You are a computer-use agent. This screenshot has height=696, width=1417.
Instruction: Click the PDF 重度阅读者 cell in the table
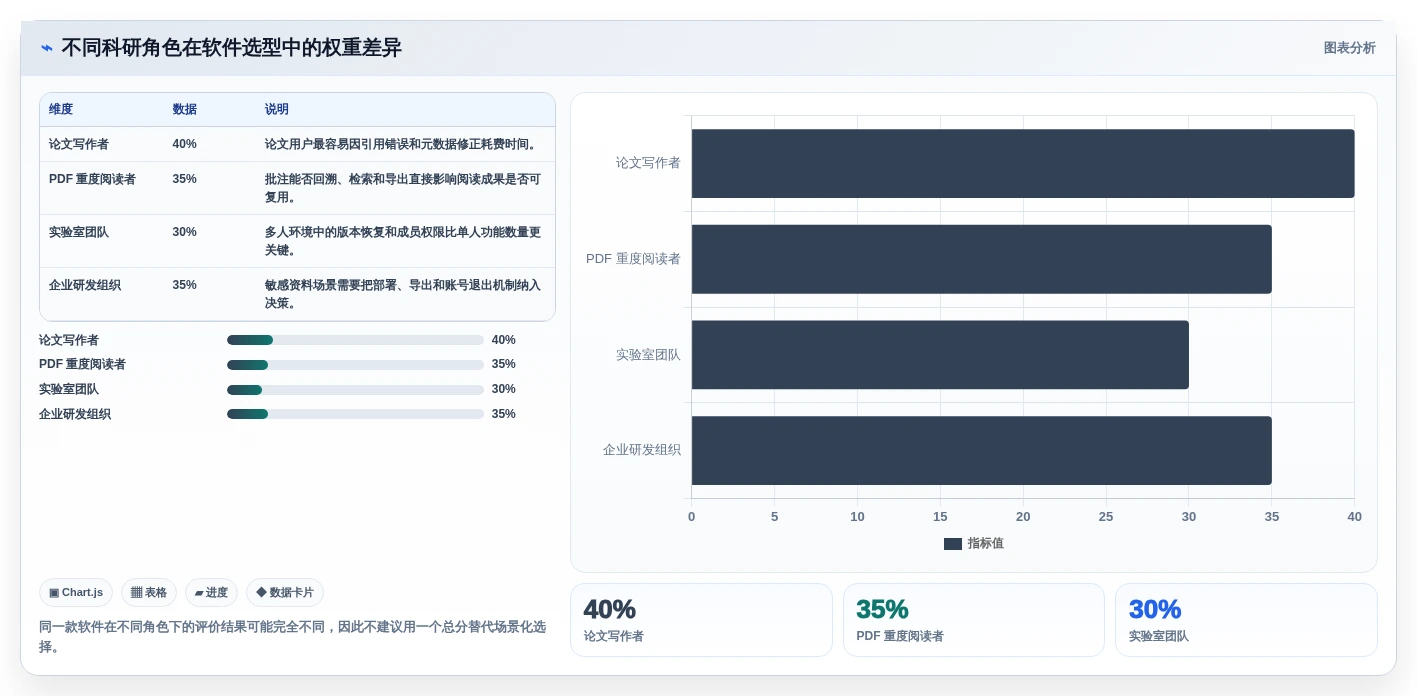click(x=92, y=179)
